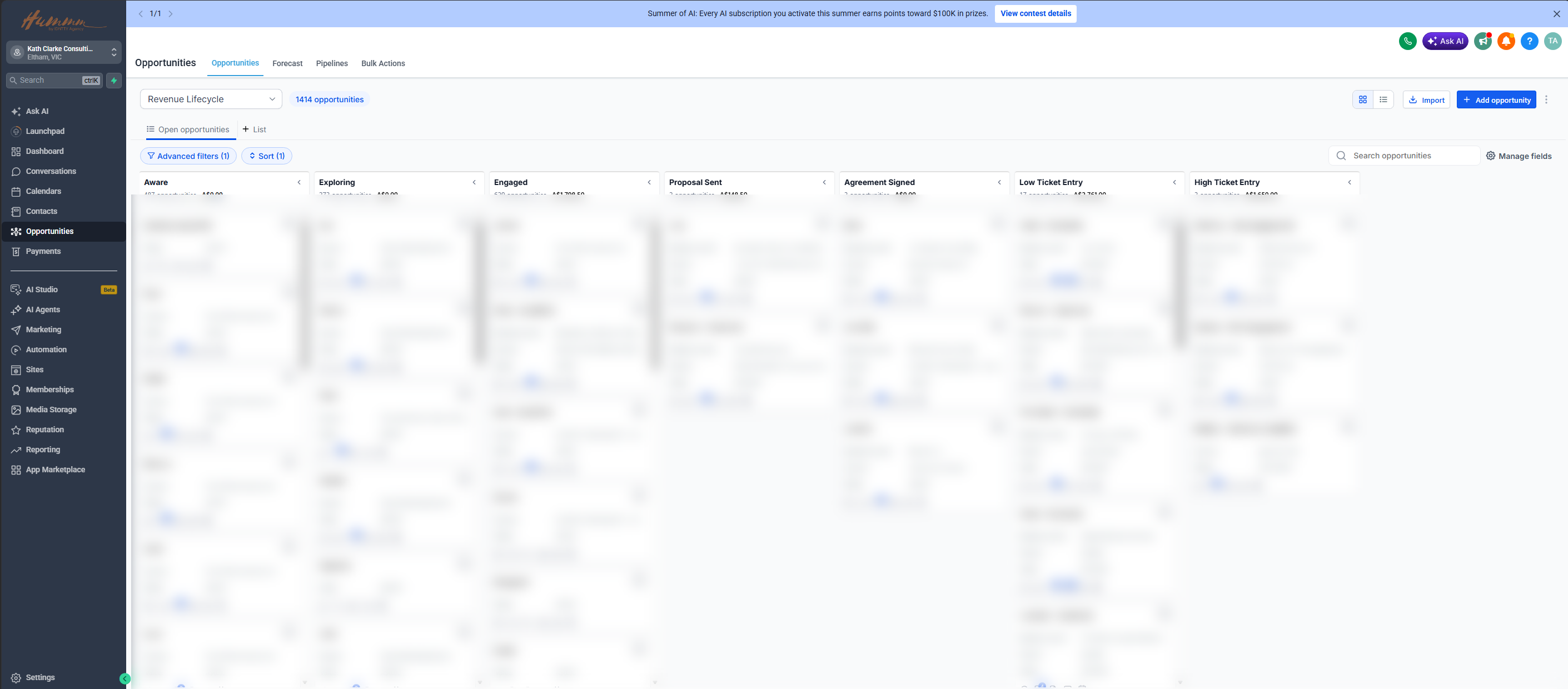1568x689 pixels.
Task: Open Advanced filters (1)
Action: [188, 157]
